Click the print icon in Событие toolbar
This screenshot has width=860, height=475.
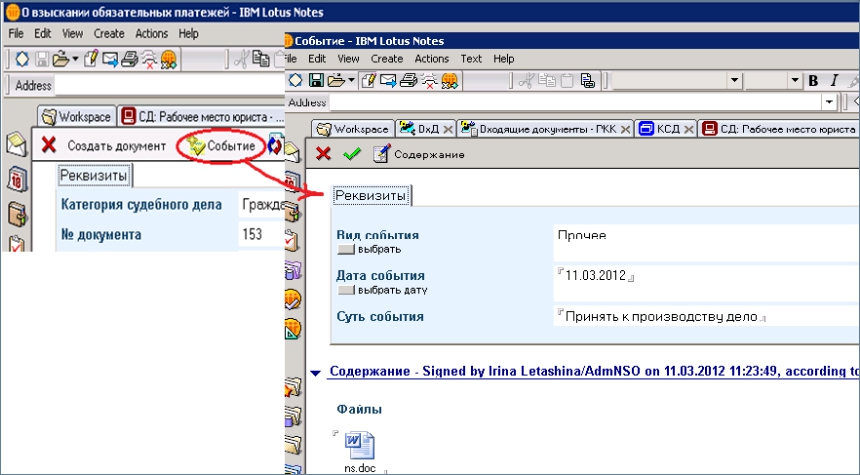pyautogui.click(x=408, y=80)
